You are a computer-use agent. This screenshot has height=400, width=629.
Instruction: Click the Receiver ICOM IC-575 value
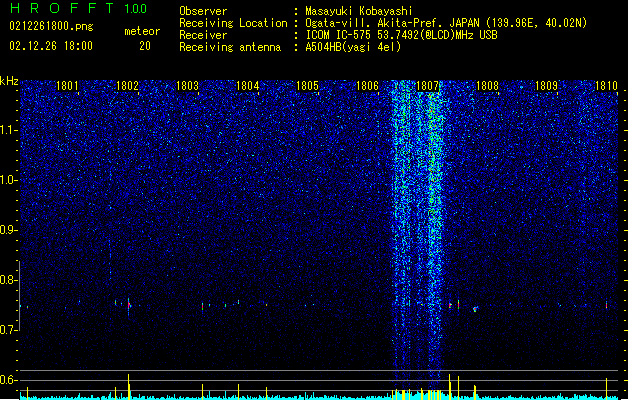tap(402, 35)
